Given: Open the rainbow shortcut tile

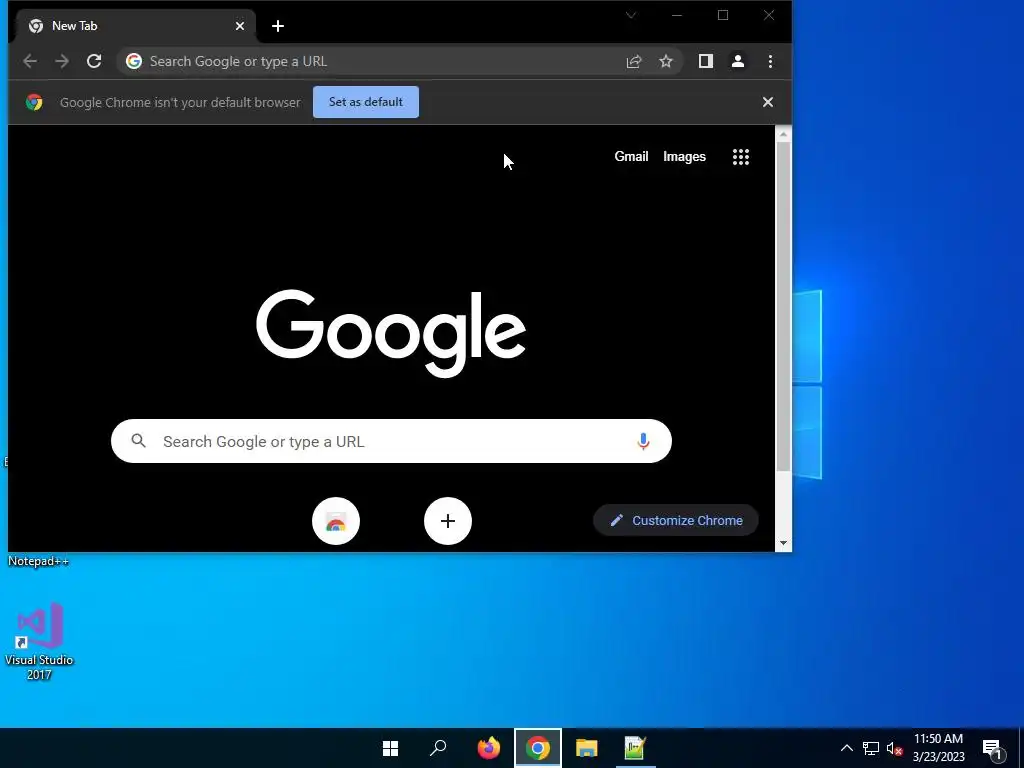Looking at the screenshot, I should tap(336, 521).
